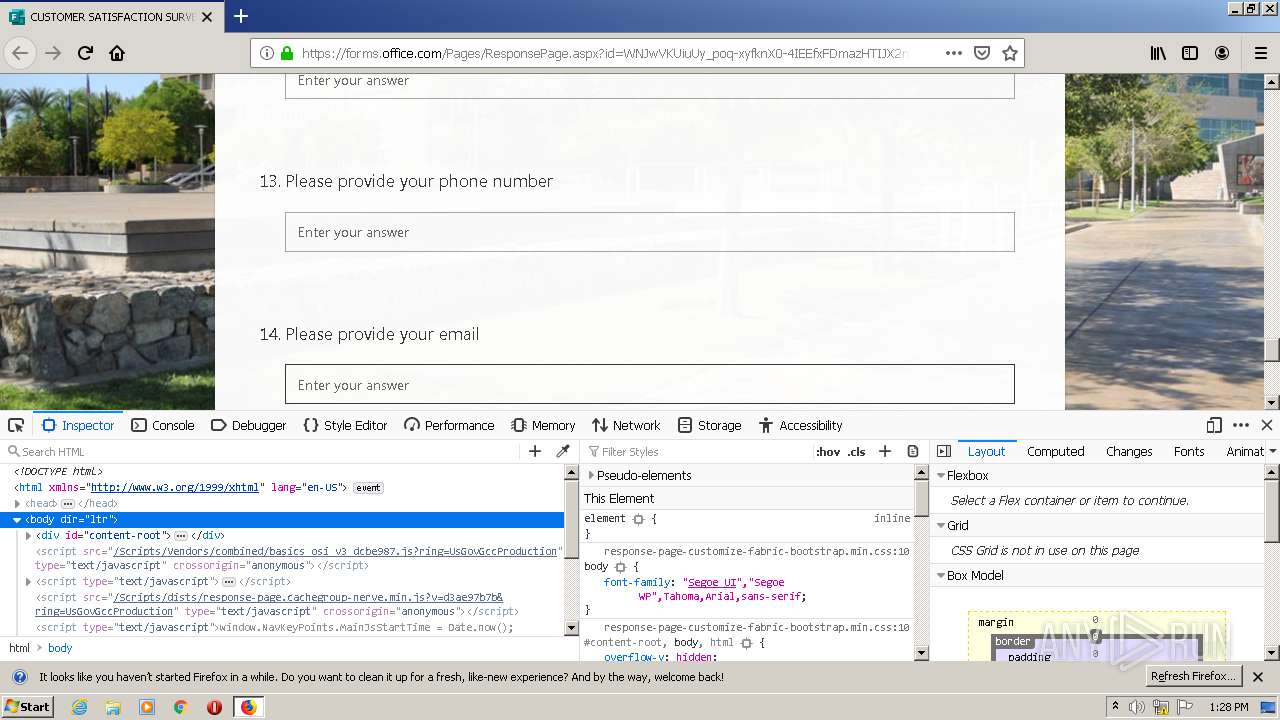Toggle print media simulation icon
1280x720 pixels.
(913, 451)
